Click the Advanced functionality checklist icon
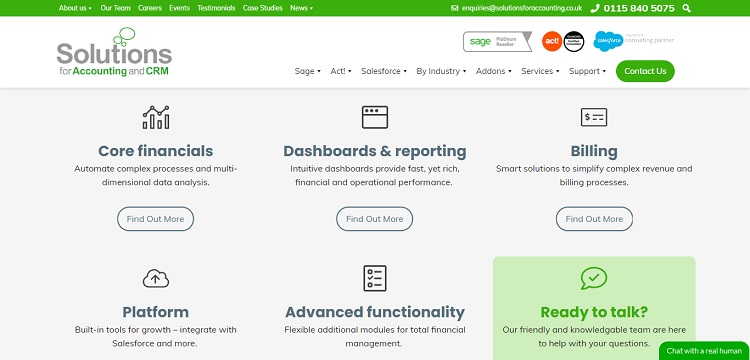750x360 pixels. tap(375, 278)
